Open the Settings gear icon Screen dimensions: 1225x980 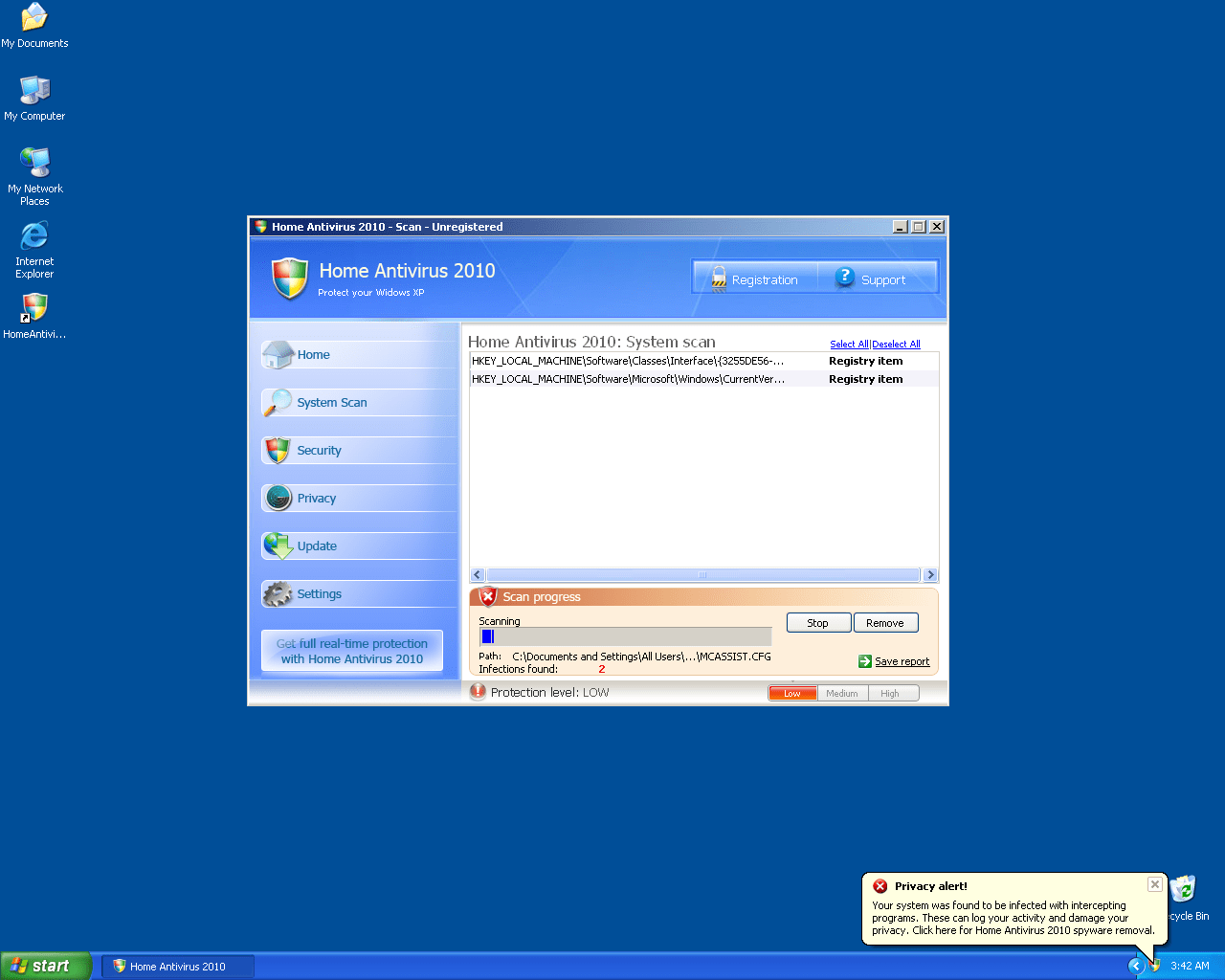(278, 594)
